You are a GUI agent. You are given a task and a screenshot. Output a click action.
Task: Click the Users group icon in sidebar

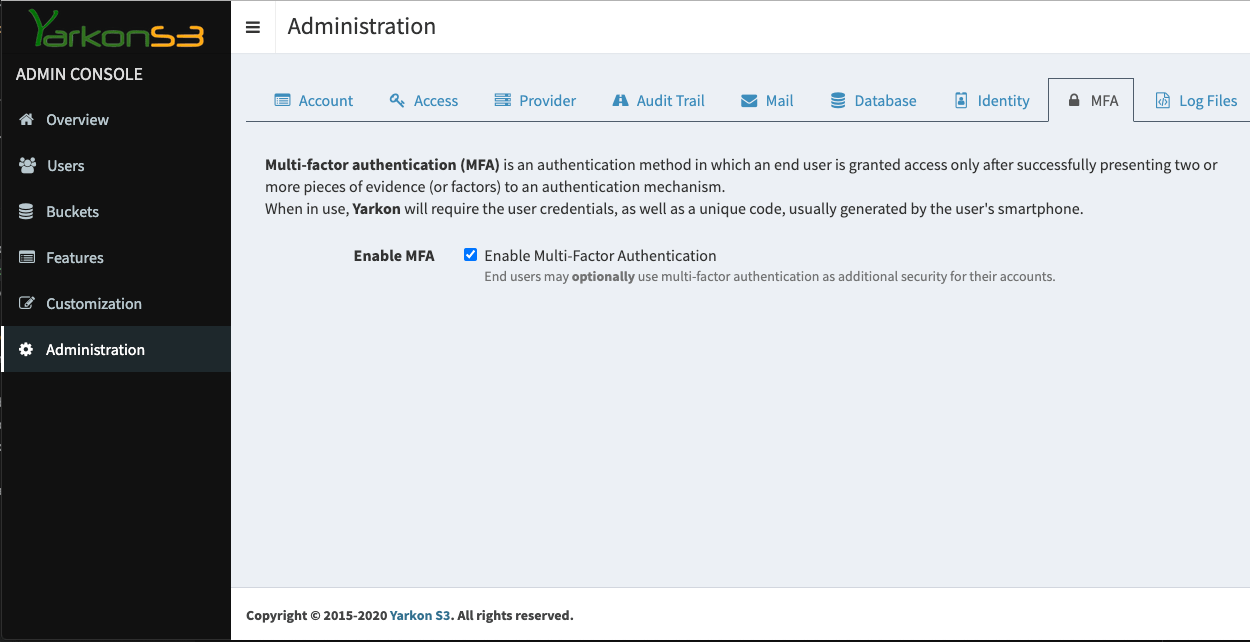[x=27, y=166]
